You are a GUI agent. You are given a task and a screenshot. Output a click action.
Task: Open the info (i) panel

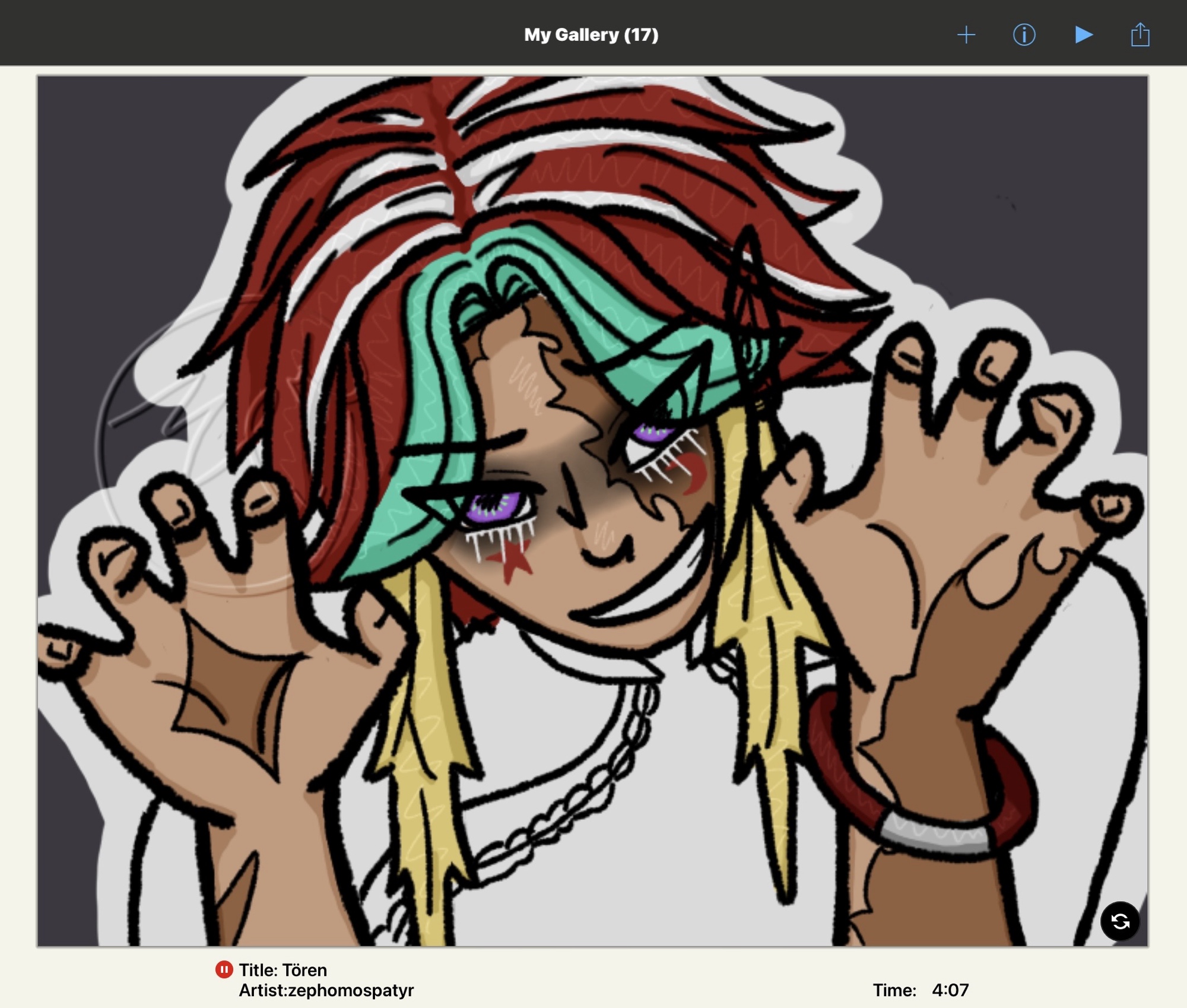pos(1024,35)
